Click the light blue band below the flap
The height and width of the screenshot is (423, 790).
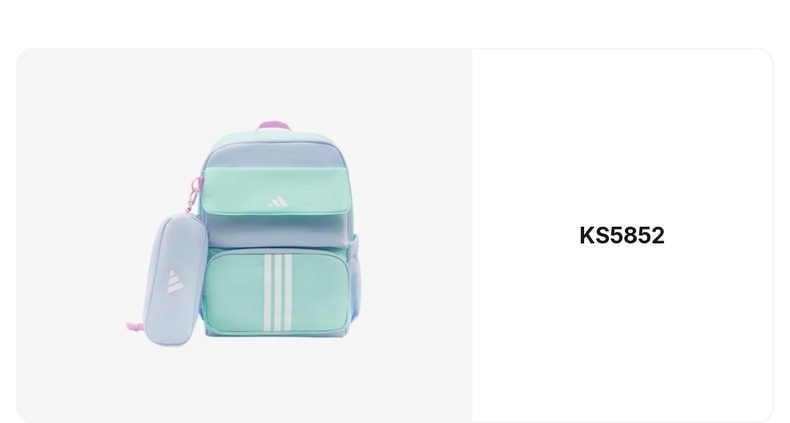click(276, 232)
